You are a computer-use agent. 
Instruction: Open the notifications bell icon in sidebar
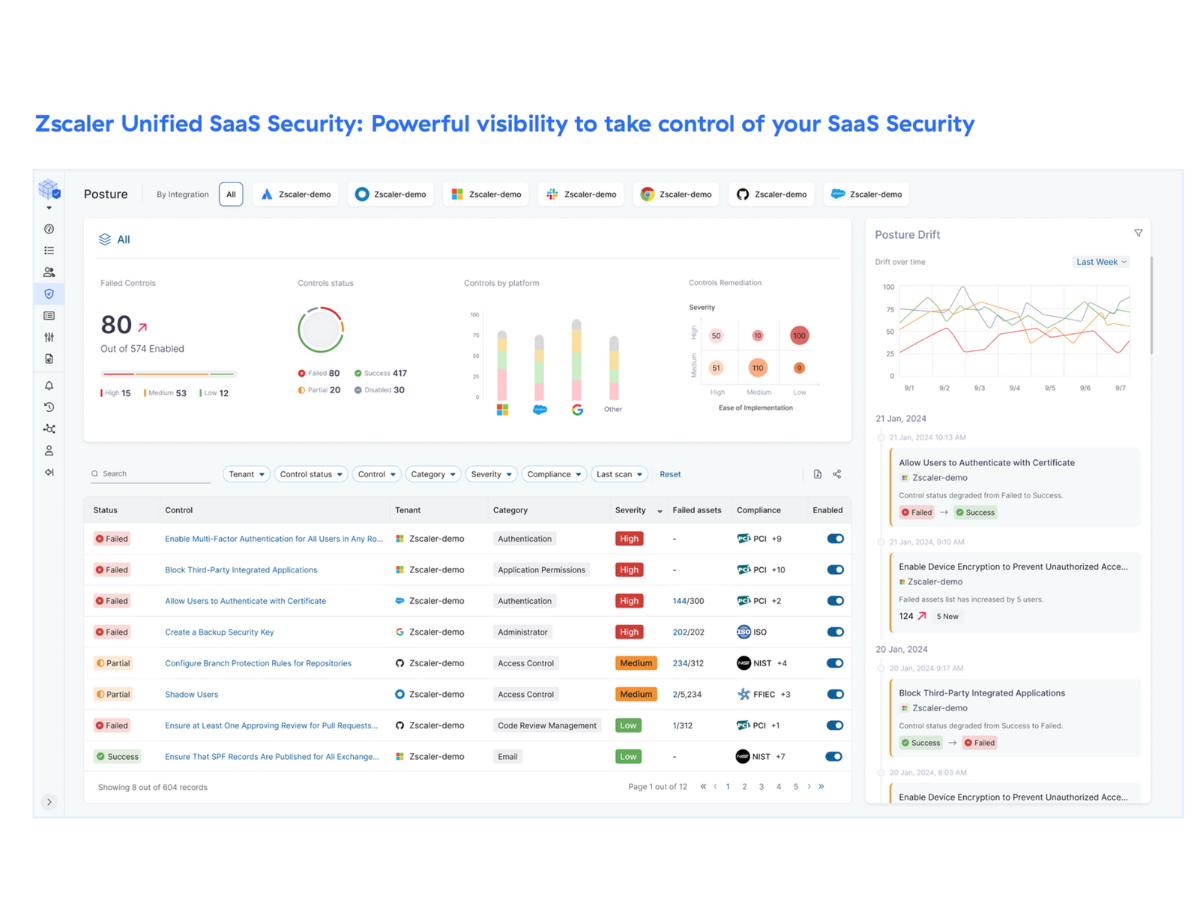[49, 386]
